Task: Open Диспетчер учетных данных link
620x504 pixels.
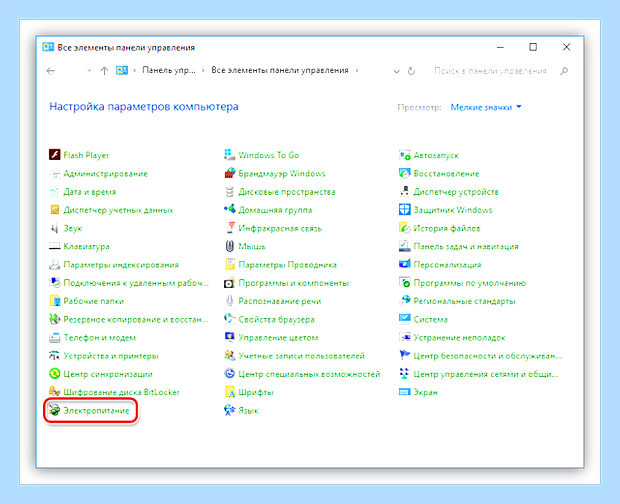Action: (x=118, y=210)
